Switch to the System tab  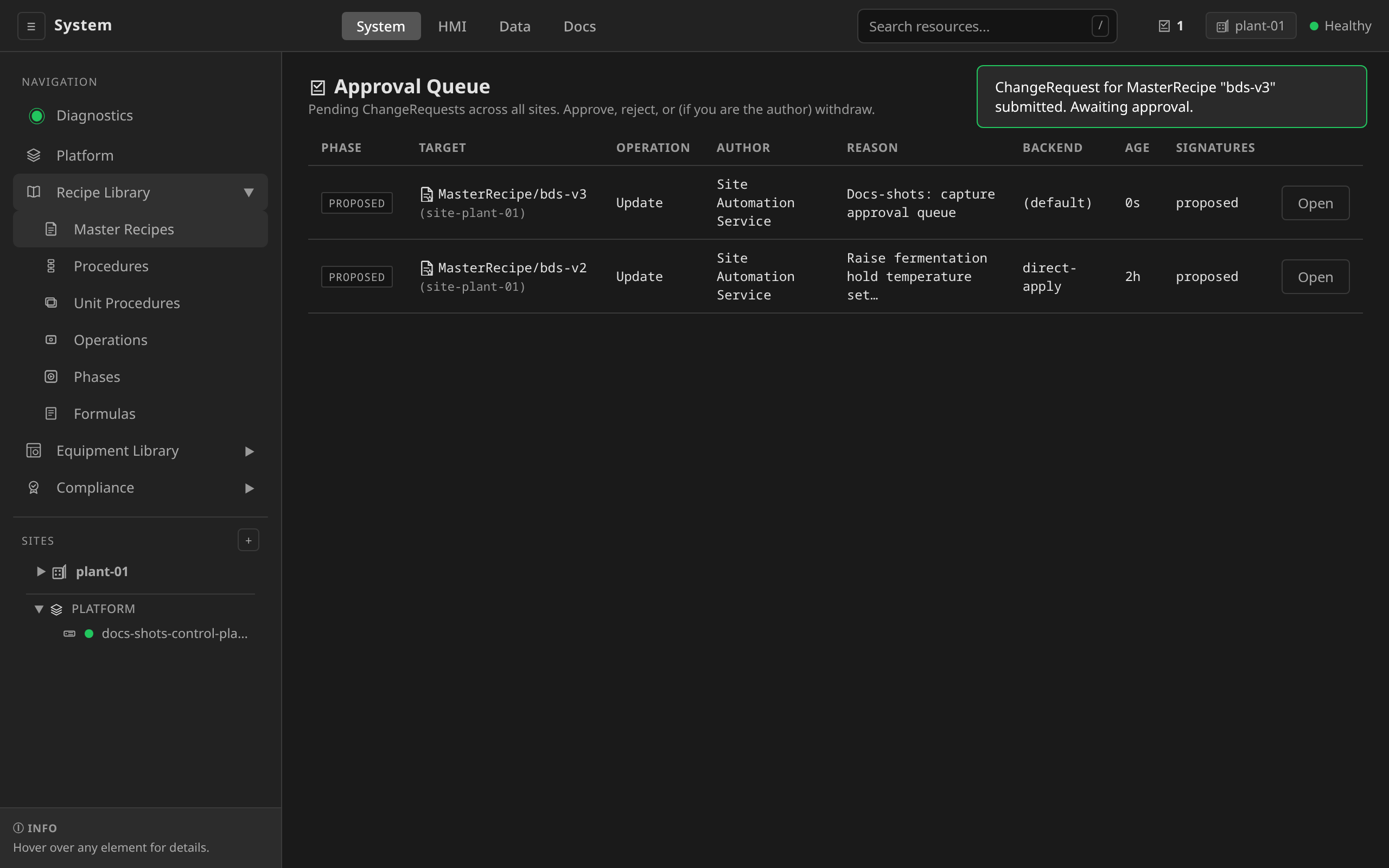[381, 27]
